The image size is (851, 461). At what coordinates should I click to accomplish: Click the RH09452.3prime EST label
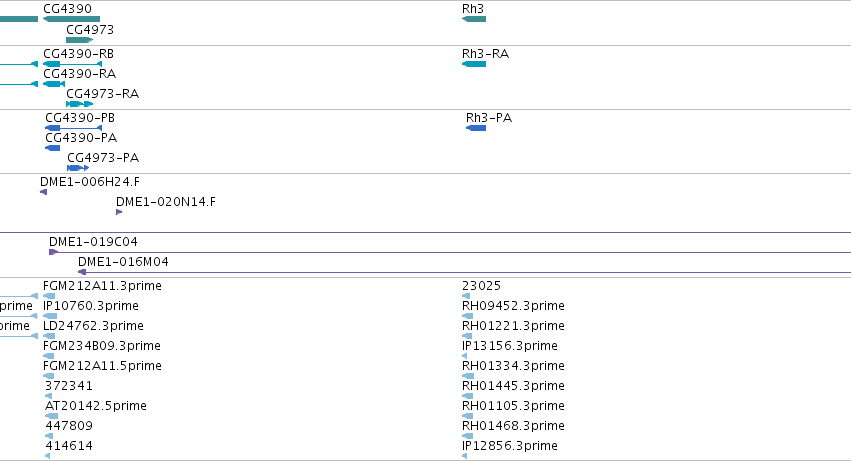tap(513, 306)
